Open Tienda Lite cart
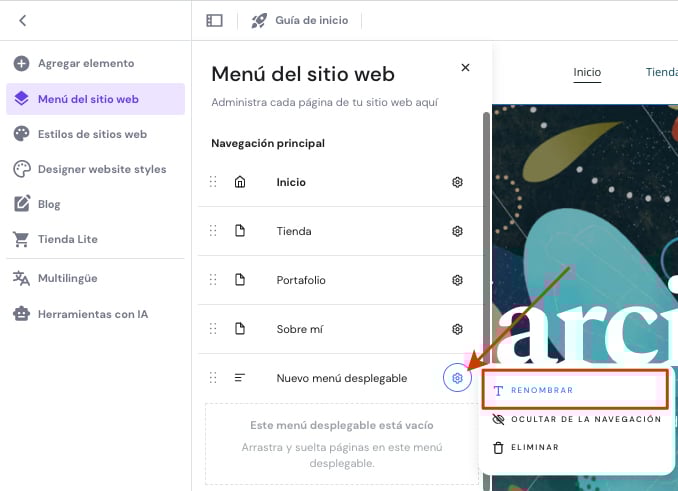678x491 pixels. coord(67,239)
